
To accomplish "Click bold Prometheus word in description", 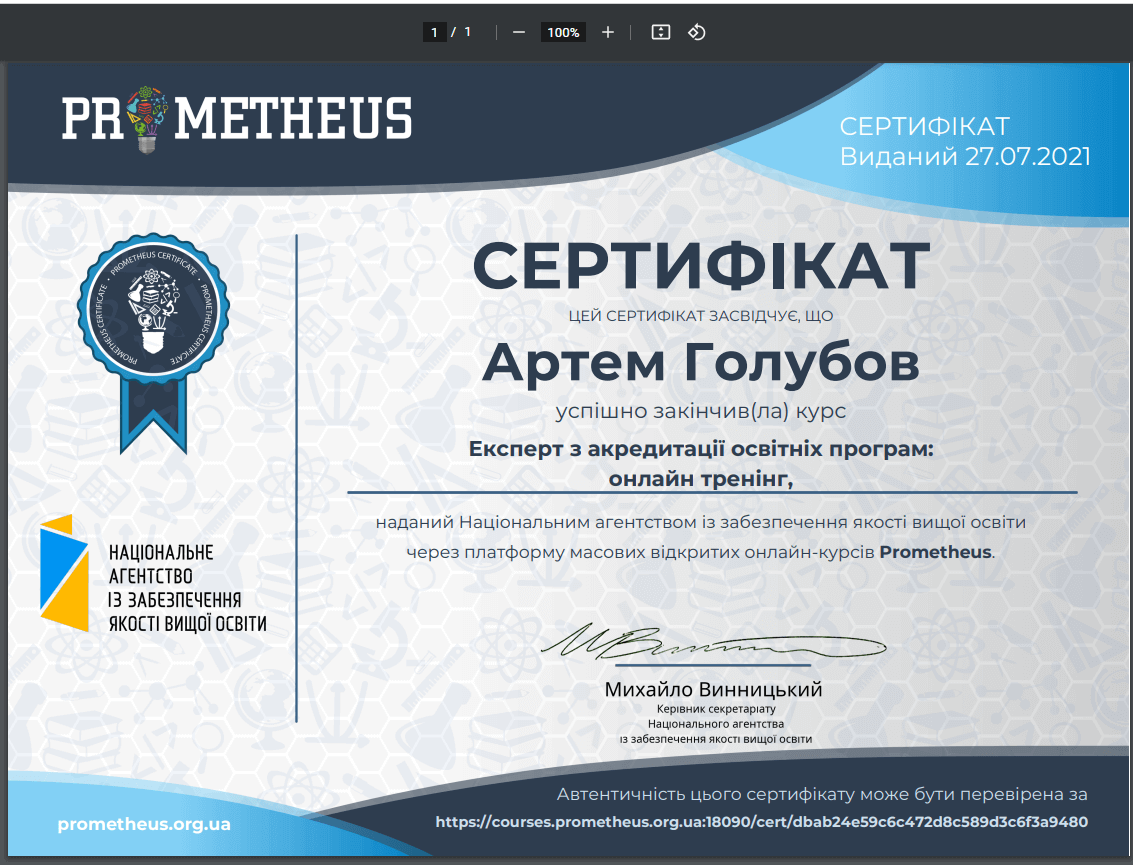I will tap(935, 552).
